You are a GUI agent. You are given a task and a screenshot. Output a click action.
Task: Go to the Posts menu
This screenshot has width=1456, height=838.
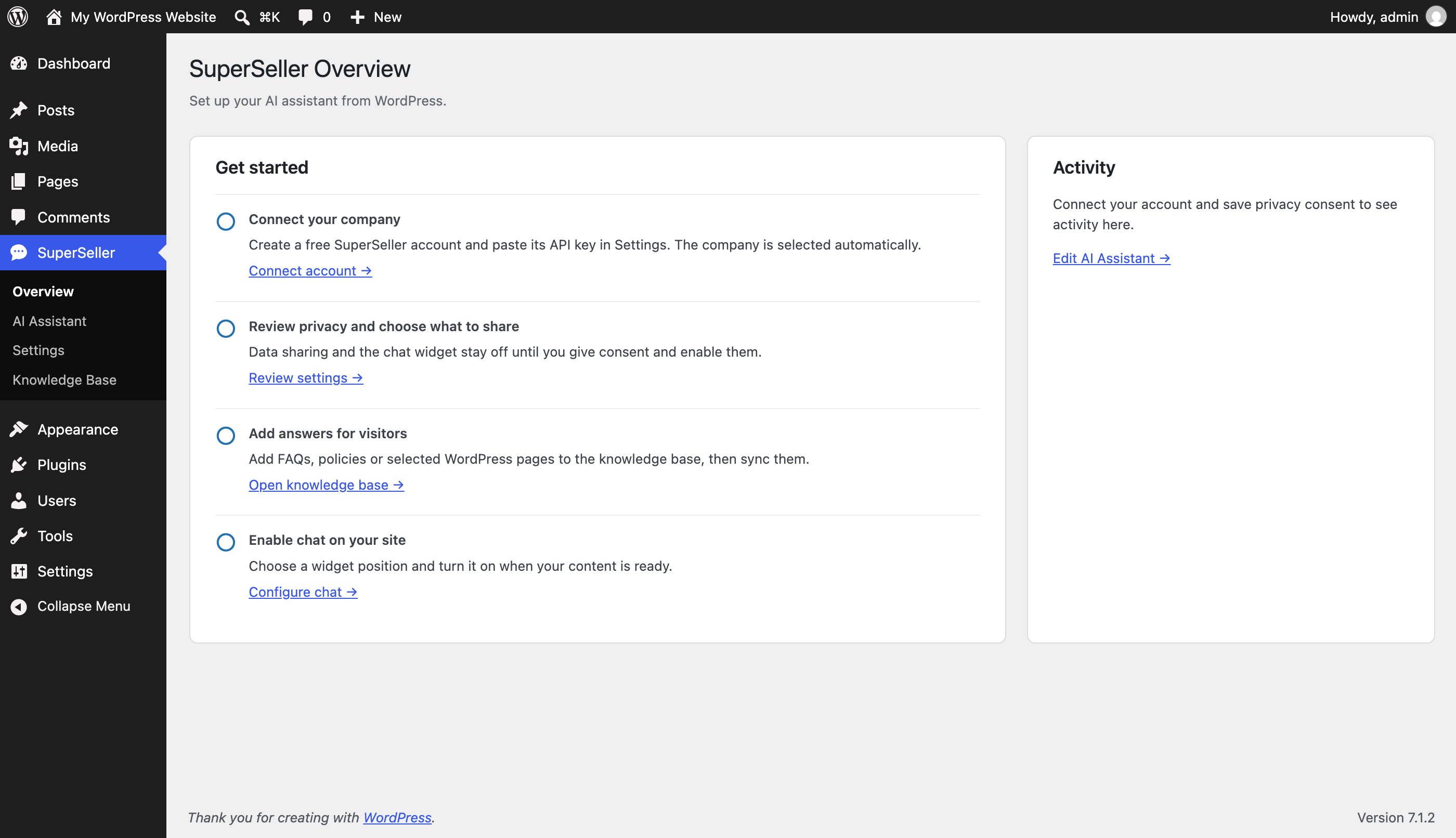click(x=56, y=110)
